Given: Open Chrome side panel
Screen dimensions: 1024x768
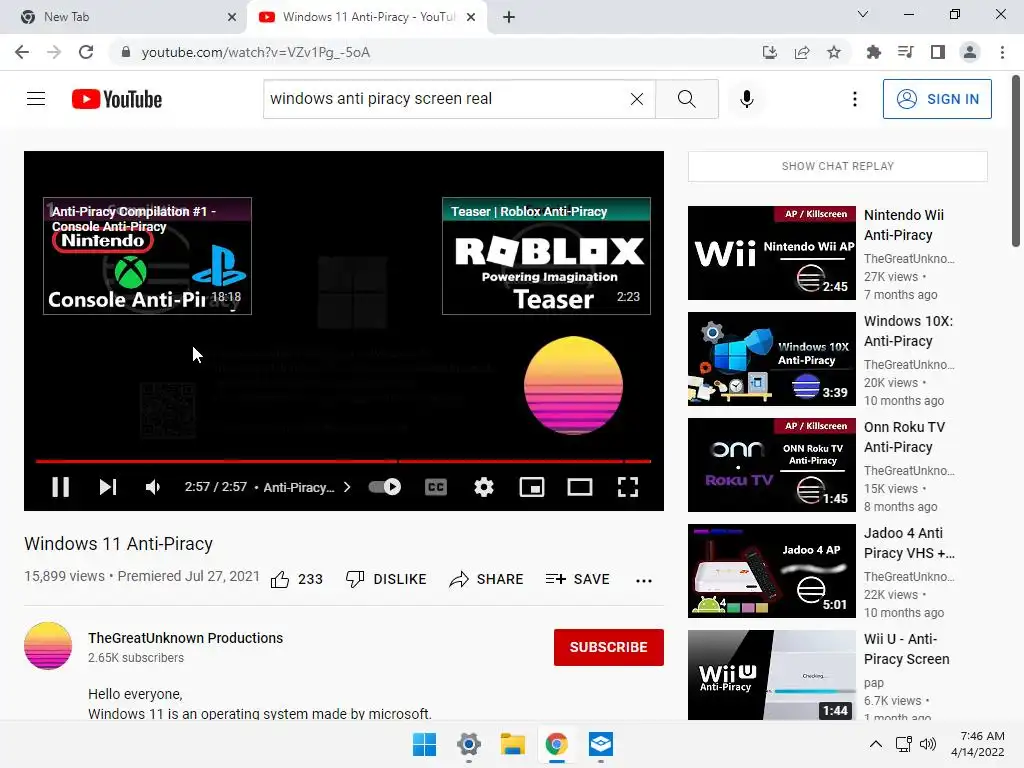Looking at the screenshot, I should pos(938,52).
